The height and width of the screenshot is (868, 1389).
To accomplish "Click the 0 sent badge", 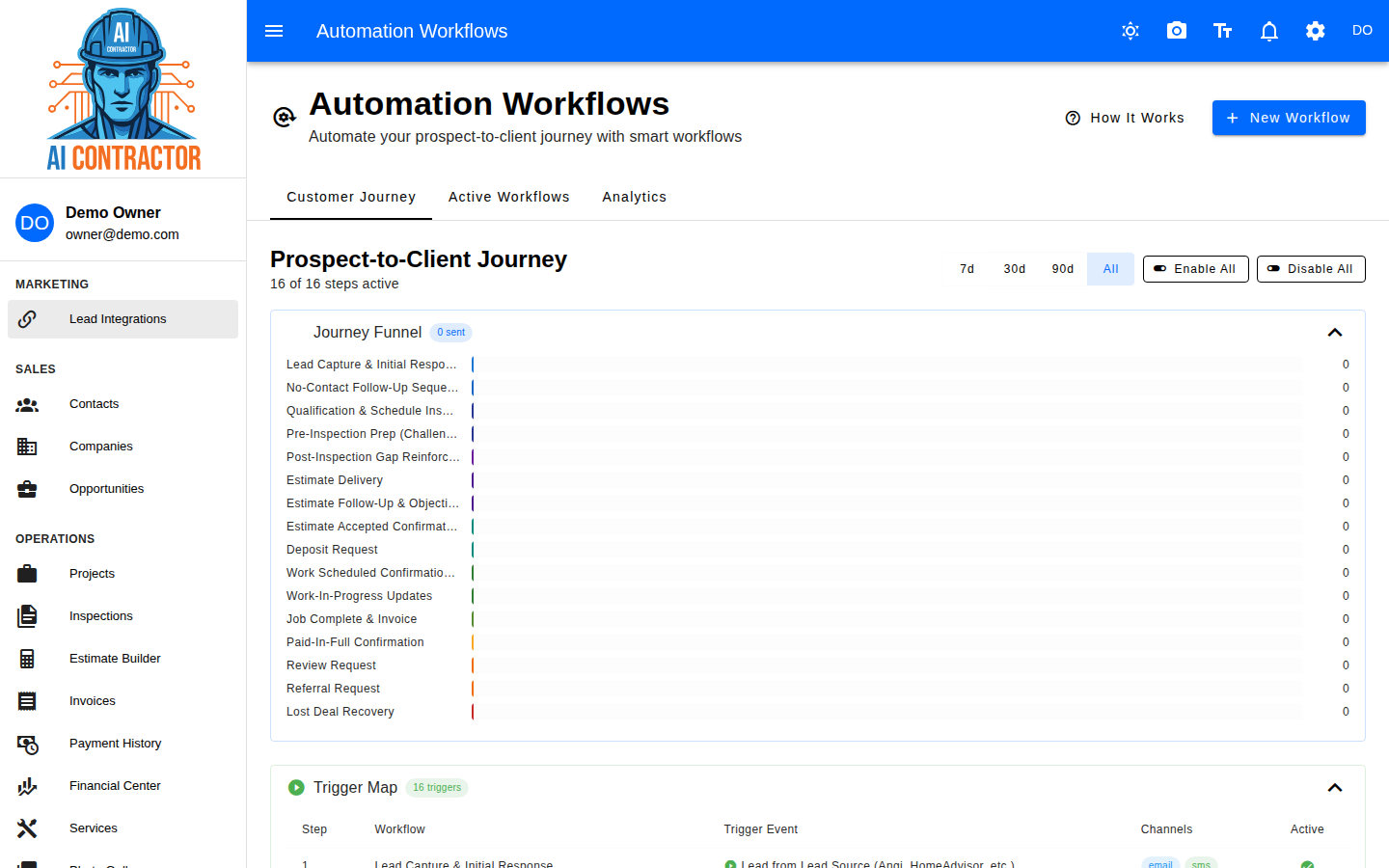I will tap(450, 333).
